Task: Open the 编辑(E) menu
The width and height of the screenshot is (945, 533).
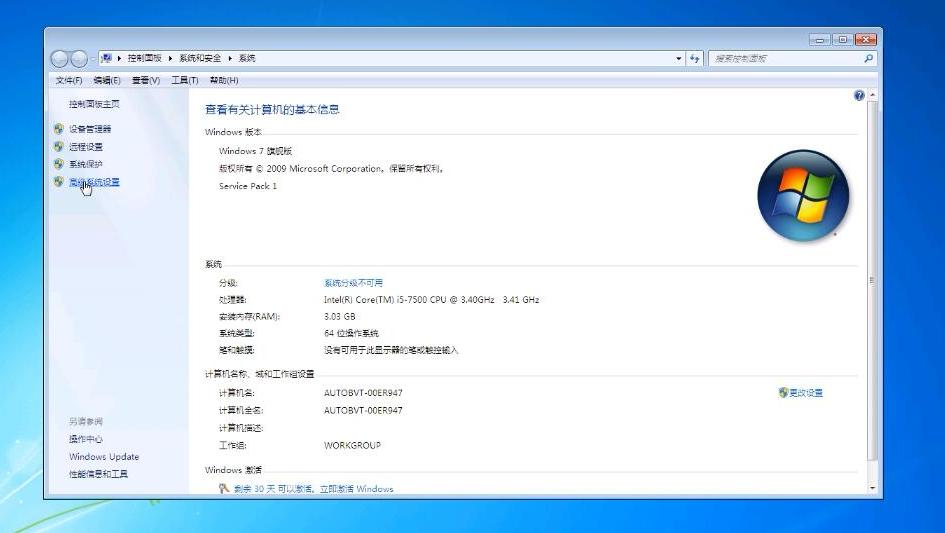Action: (107, 80)
